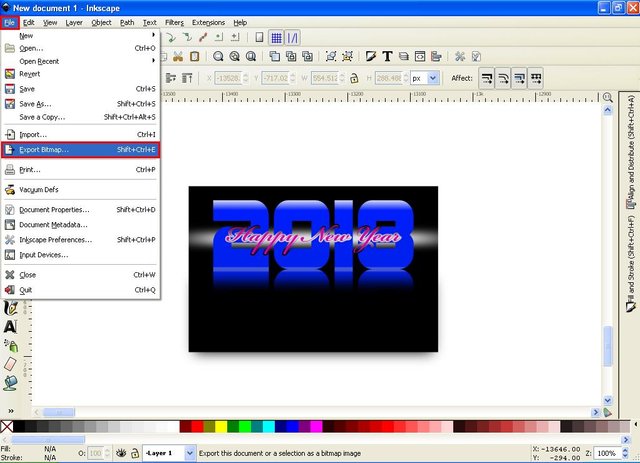
Task: Click the zoom magnifier icon above vertical scrollbar
Action: point(608,97)
